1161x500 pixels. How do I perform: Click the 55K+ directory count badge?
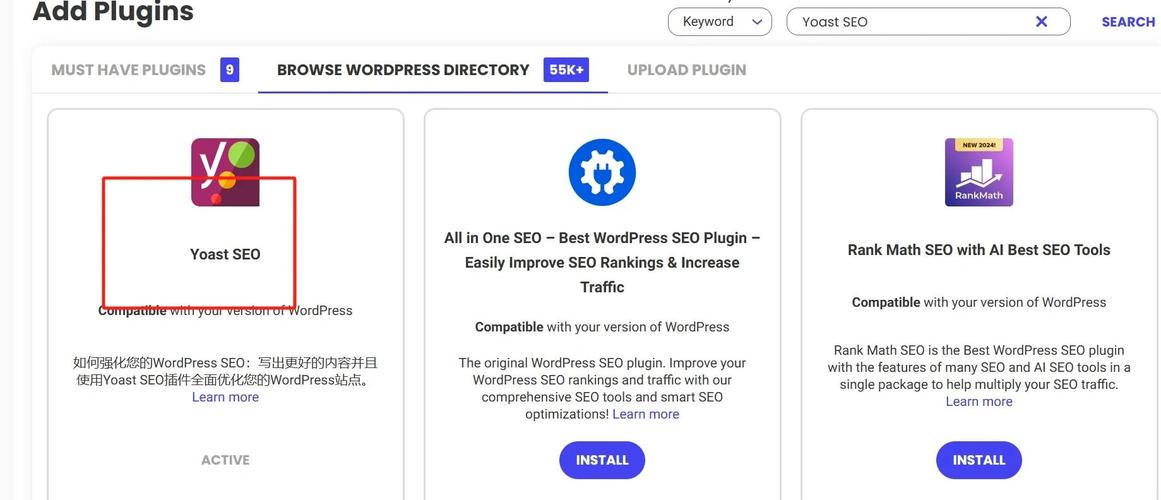click(x=566, y=70)
